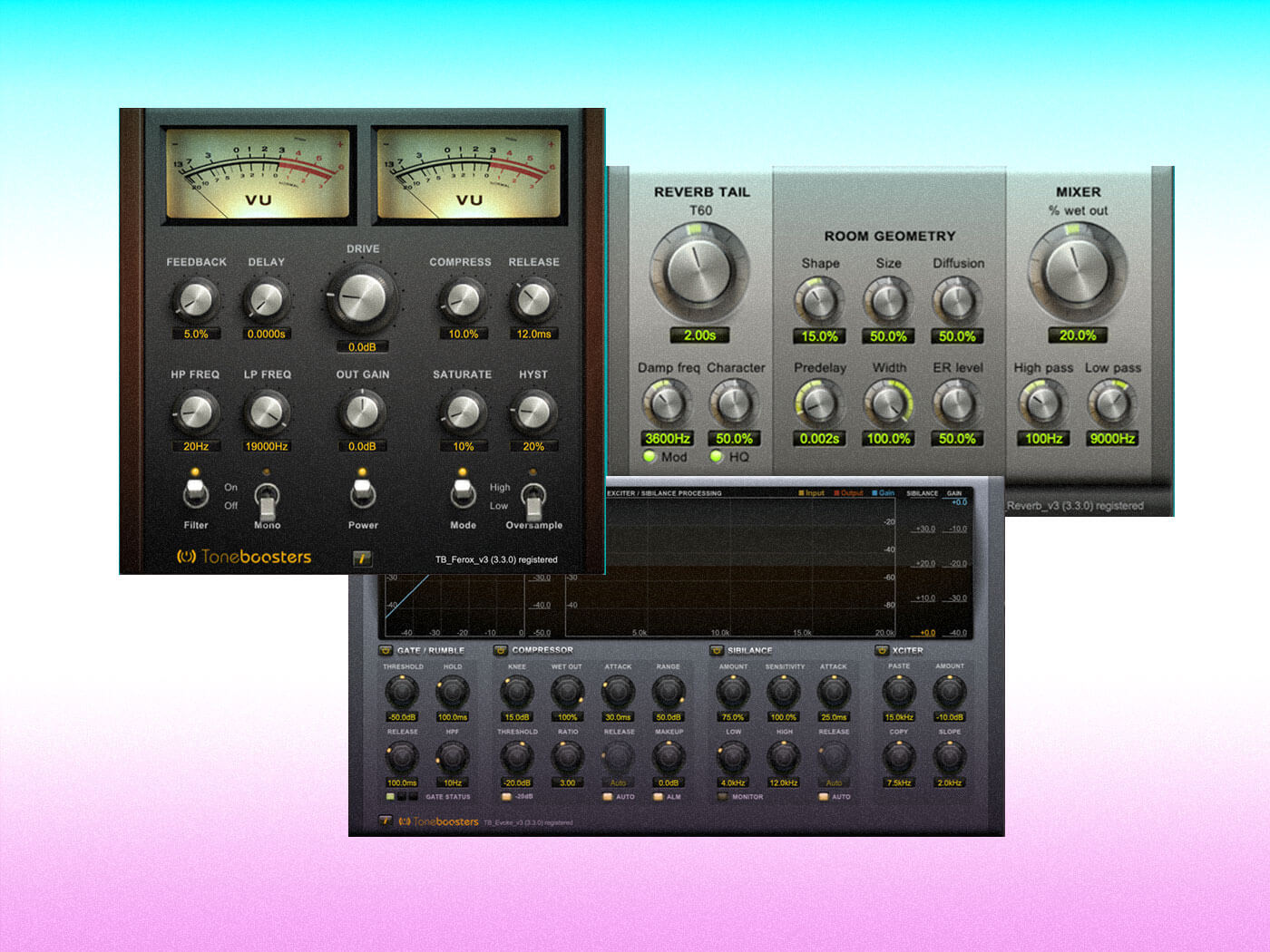The image size is (1270, 952).
Task: Toggle the Compressor section power icon
Action: pos(500,650)
